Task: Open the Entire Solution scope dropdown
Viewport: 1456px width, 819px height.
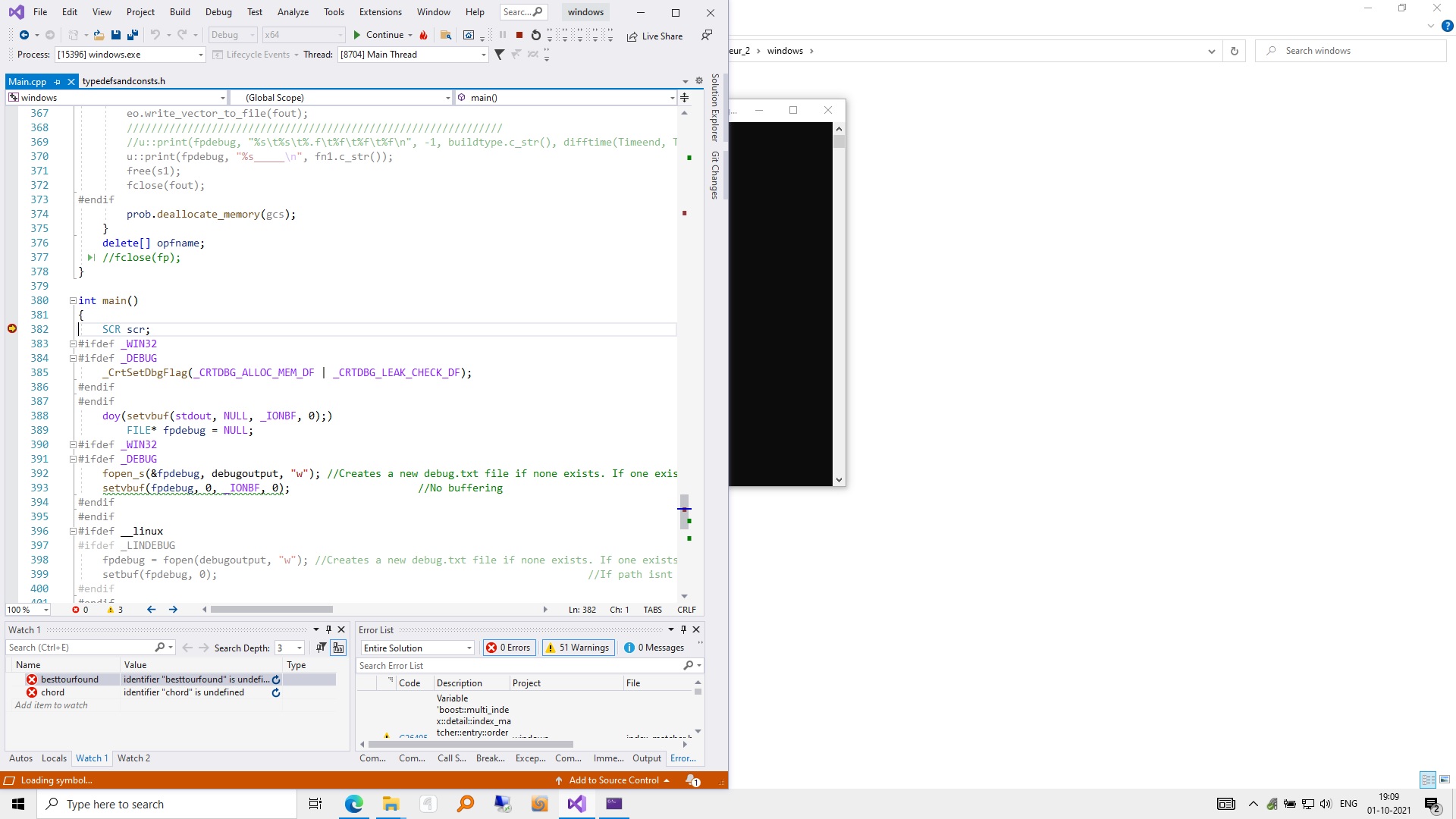Action: coord(469,648)
